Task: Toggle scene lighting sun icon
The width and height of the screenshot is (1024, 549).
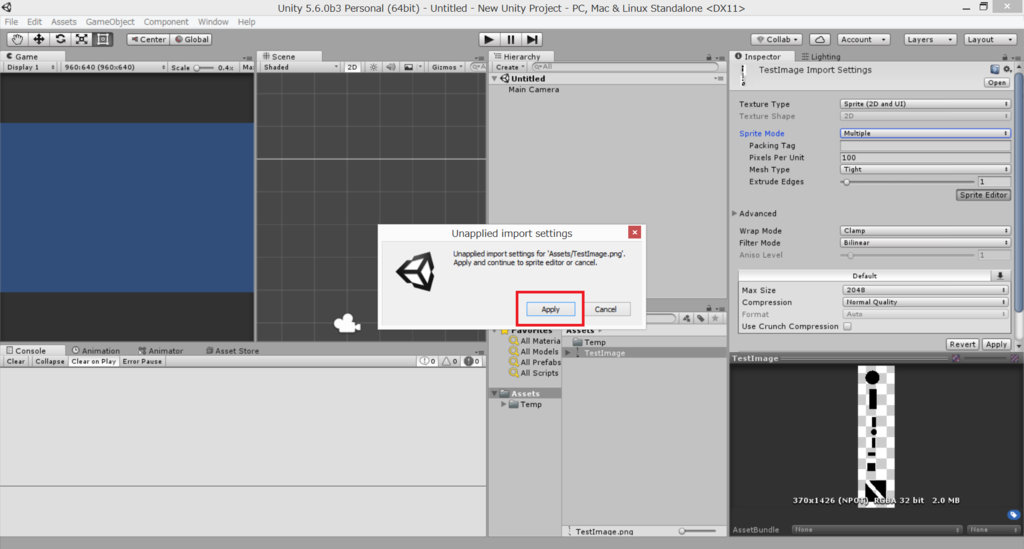Action: pyautogui.click(x=374, y=67)
